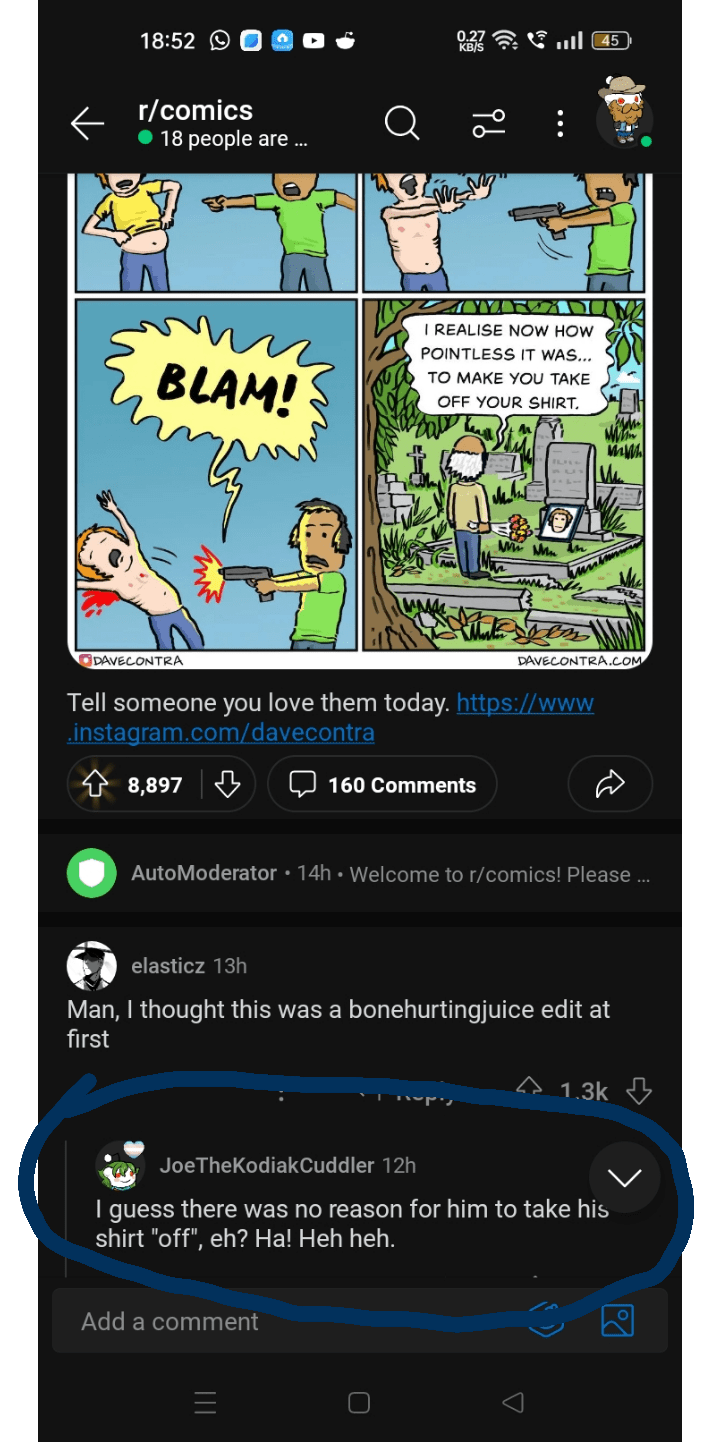Screen dimensions: 720x1442
Task: Open the sort options icon
Action: [488, 123]
